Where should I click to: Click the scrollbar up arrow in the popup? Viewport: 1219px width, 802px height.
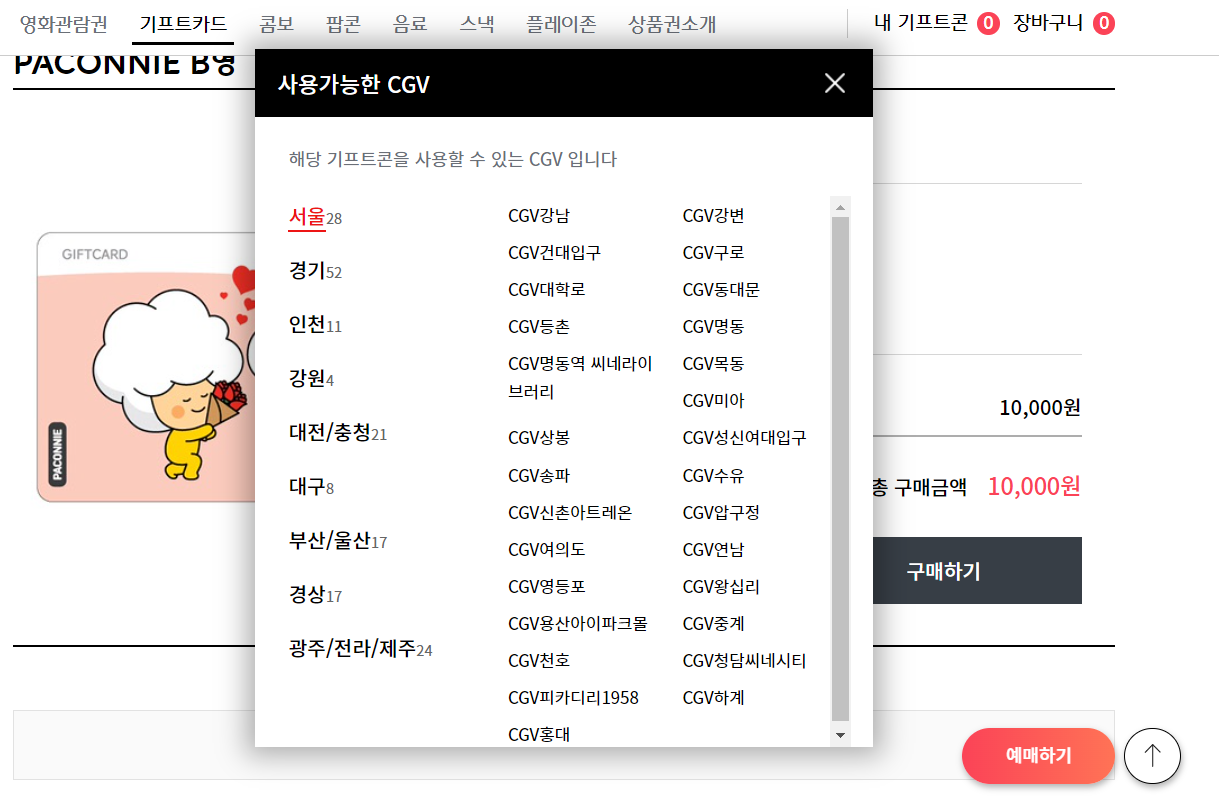[841, 208]
